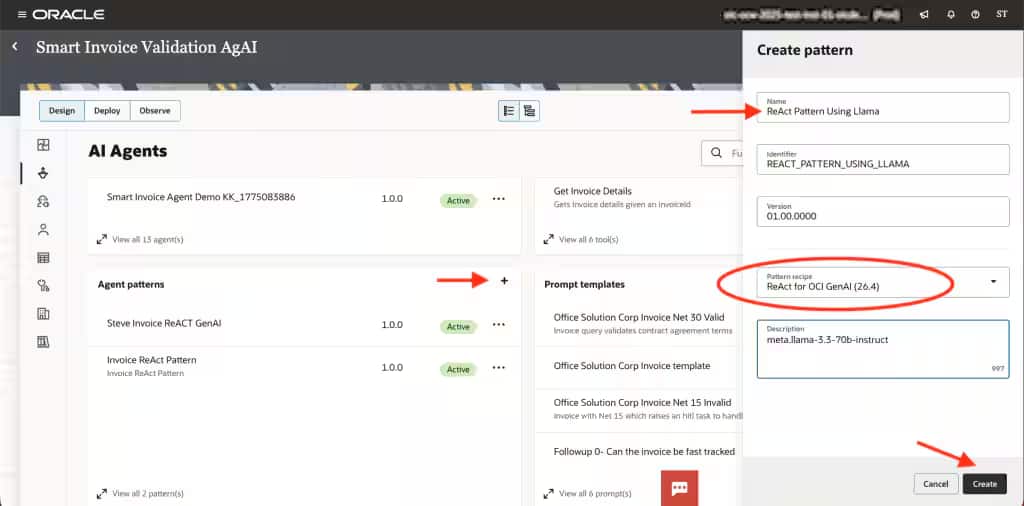Click the Cancel button

click(x=936, y=484)
